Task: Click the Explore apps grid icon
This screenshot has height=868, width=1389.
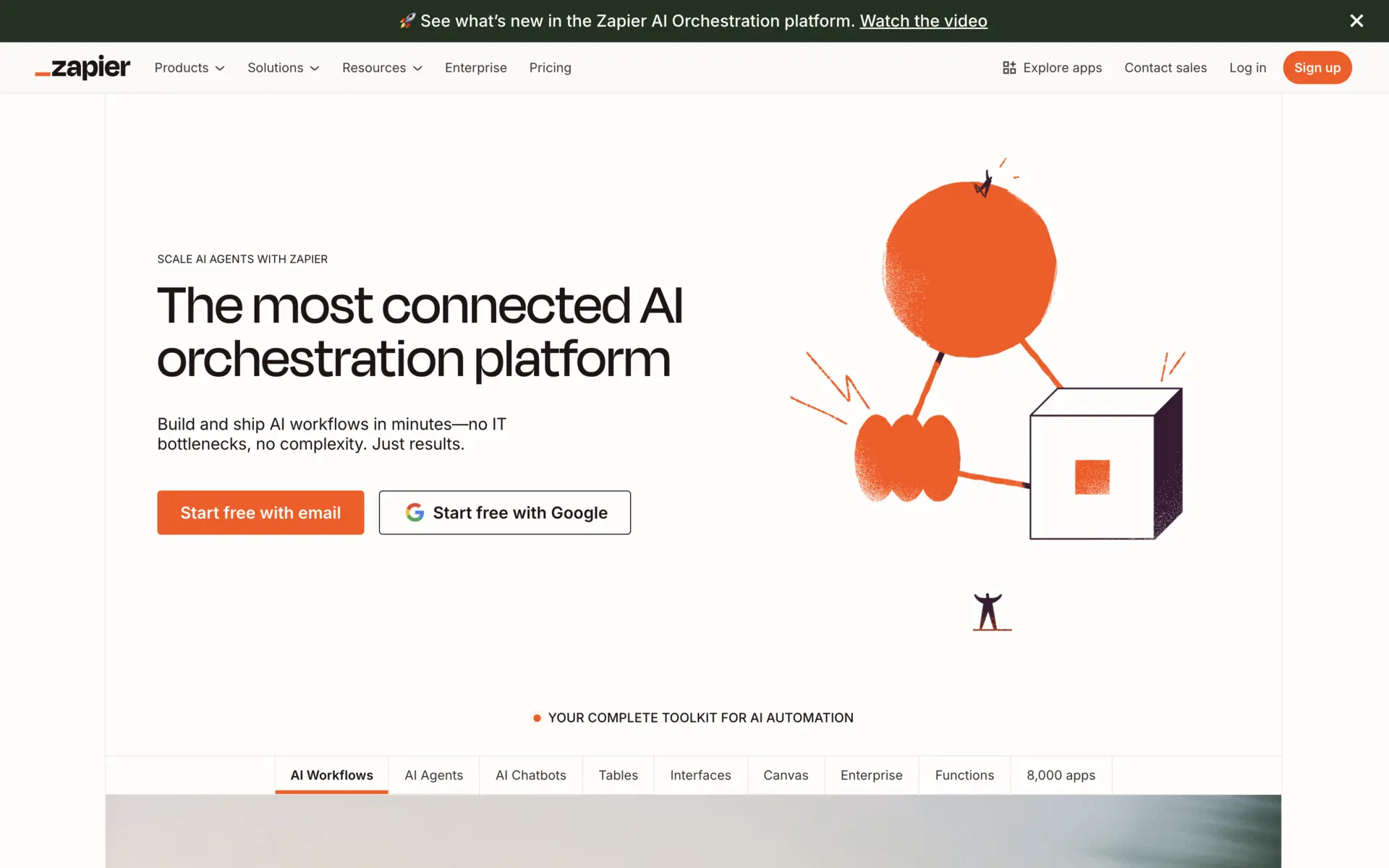Action: tap(1009, 67)
